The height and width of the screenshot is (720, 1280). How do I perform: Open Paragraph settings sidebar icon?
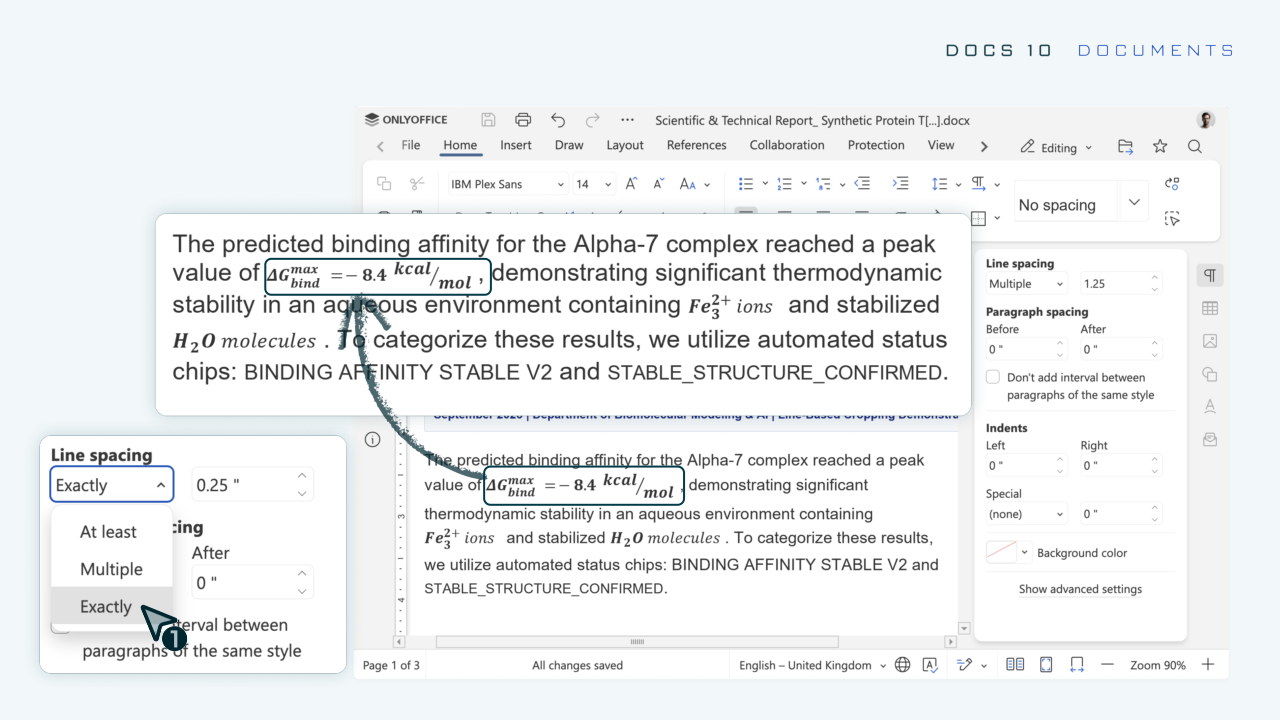[1210, 276]
